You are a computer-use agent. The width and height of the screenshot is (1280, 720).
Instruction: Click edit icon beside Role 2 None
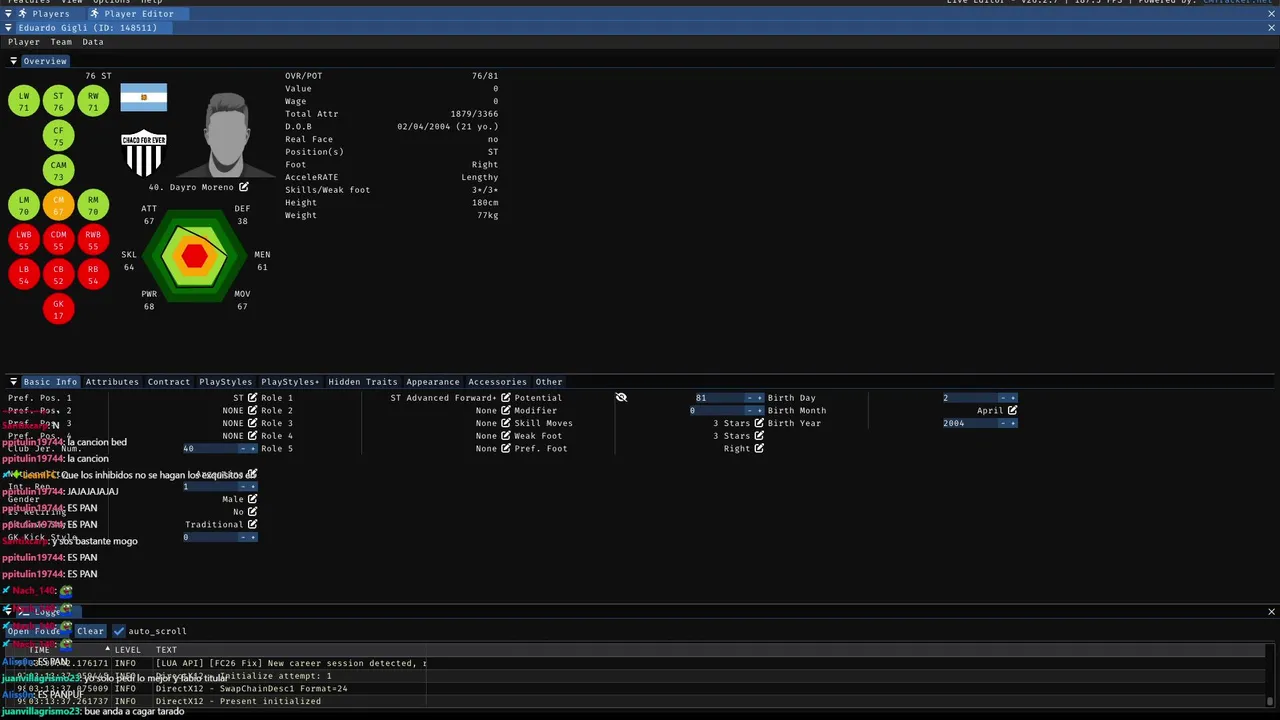tap(506, 411)
